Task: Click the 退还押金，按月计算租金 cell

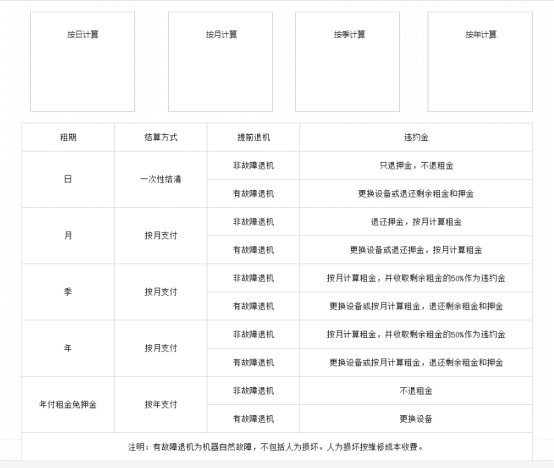Action: click(x=416, y=222)
